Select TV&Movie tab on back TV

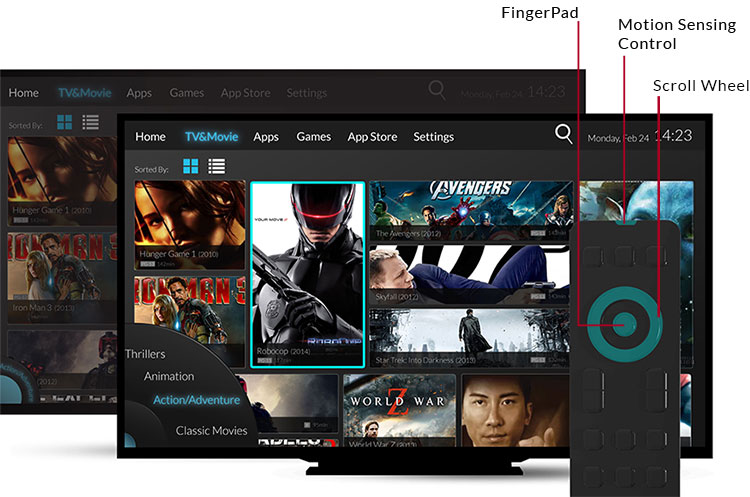[85, 93]
